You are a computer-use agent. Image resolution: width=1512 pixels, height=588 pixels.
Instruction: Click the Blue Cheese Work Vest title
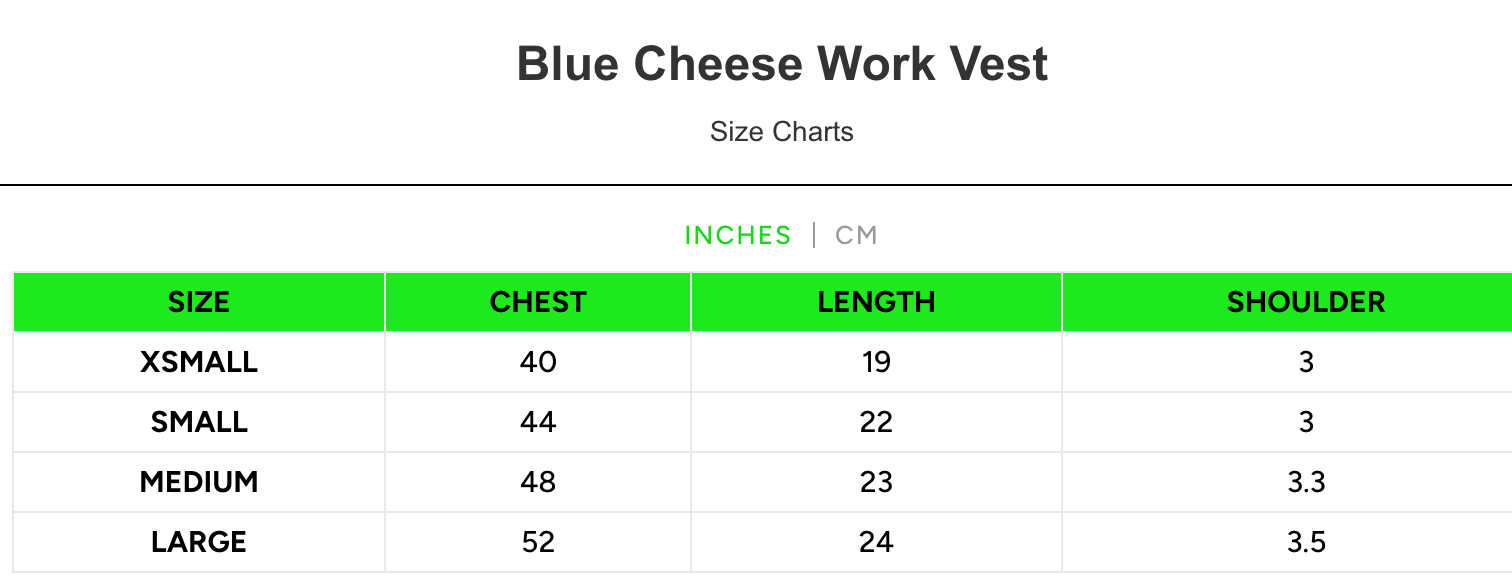click(783, 63)
